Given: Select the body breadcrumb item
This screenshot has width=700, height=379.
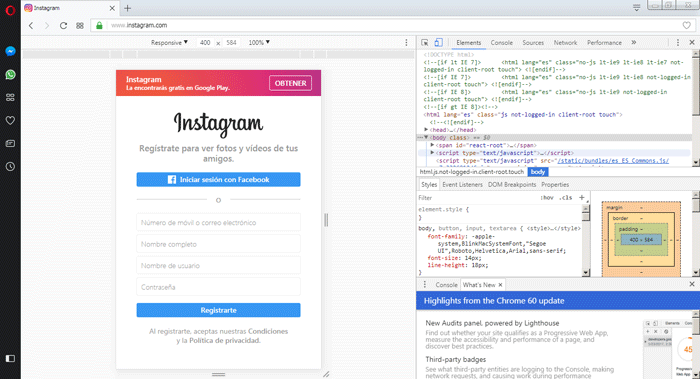Looking at the screenshot, I should coord(538,172).
